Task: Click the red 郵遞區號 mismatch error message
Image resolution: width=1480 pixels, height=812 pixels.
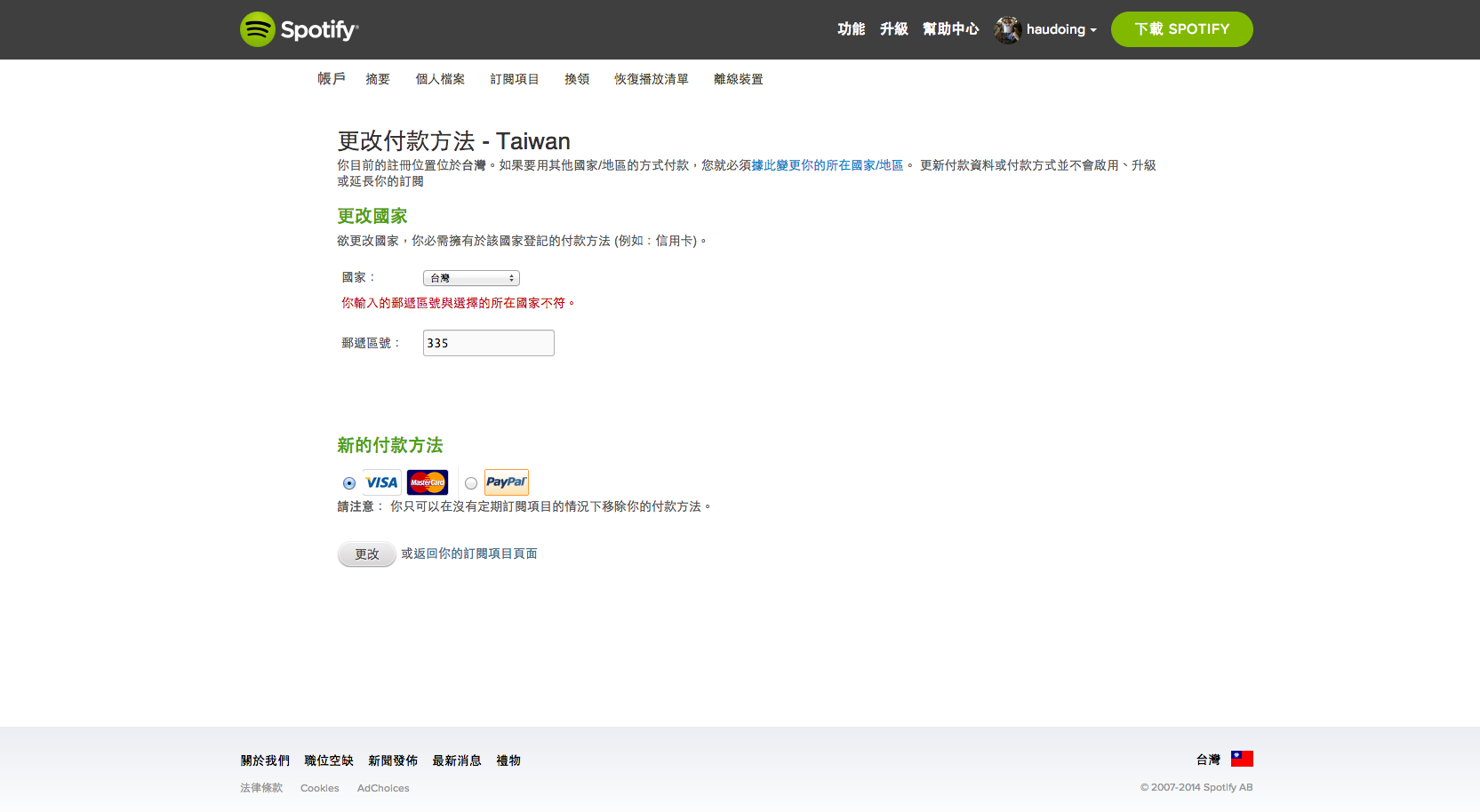Action: (459, 303)
